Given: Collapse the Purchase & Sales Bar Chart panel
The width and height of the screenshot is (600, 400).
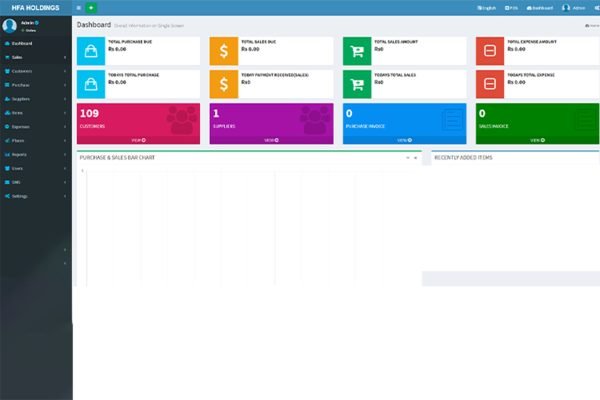Looking at the screenshot, I should pyautogui.click(x=407, y=157).
